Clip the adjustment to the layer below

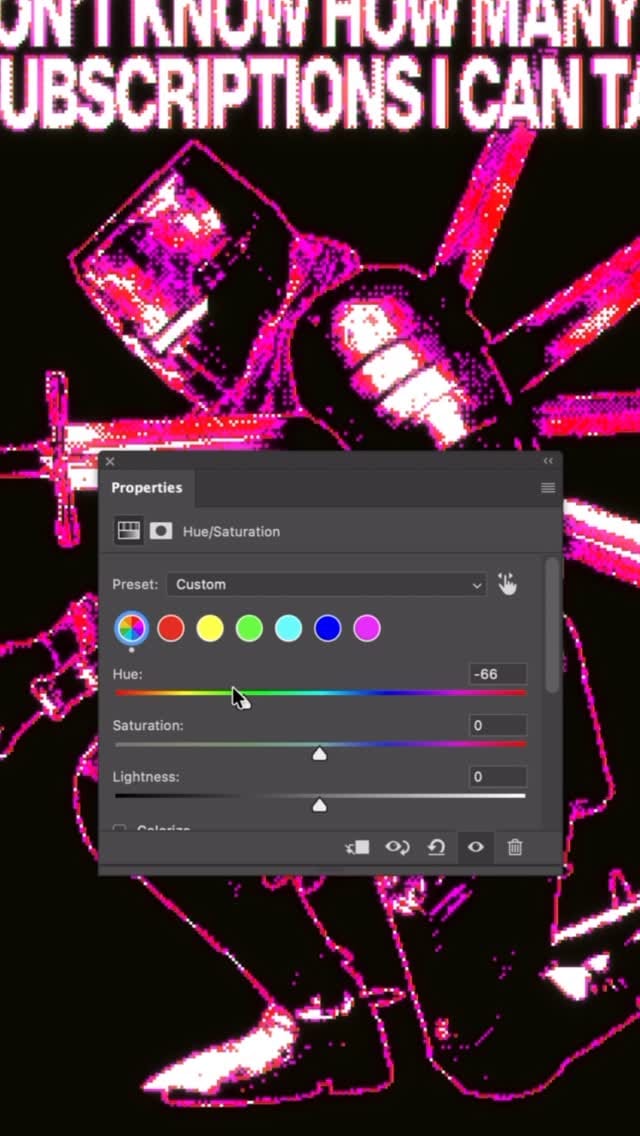[x=357, y=847]
